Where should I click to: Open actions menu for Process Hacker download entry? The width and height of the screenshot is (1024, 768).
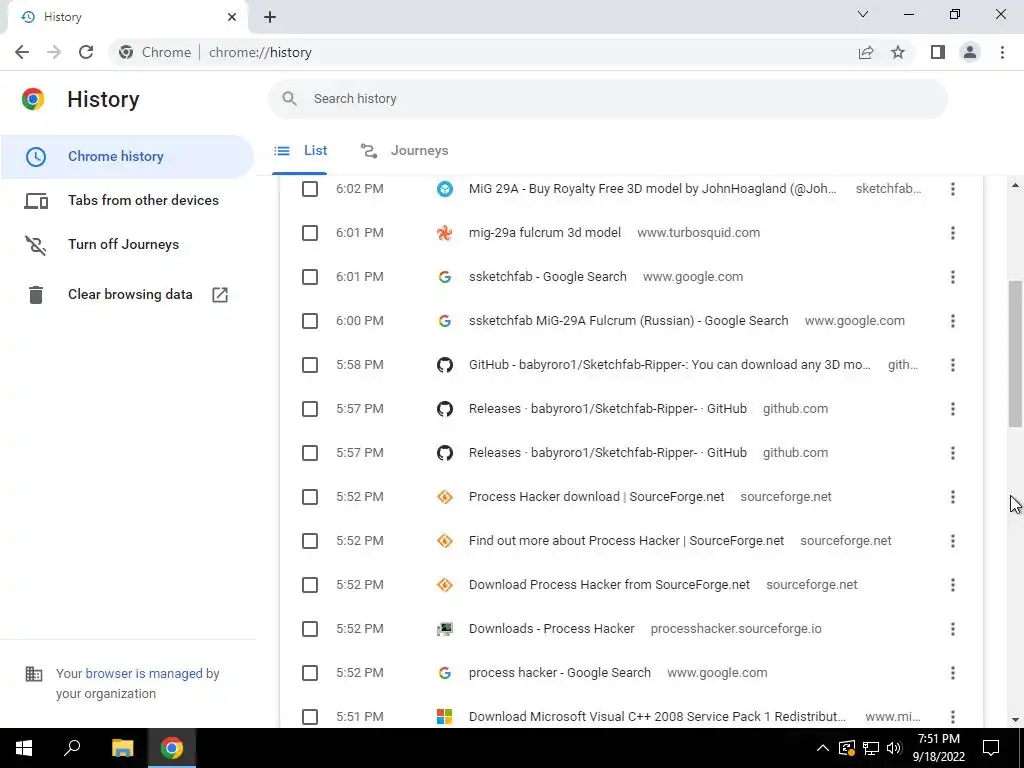[x=952, y=497]
